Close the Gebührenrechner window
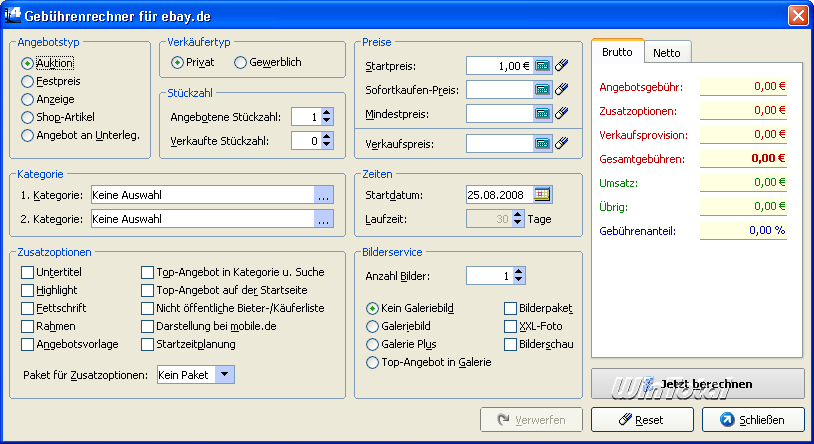This screenshot has width=814, height=444. (x=798, y=16)
